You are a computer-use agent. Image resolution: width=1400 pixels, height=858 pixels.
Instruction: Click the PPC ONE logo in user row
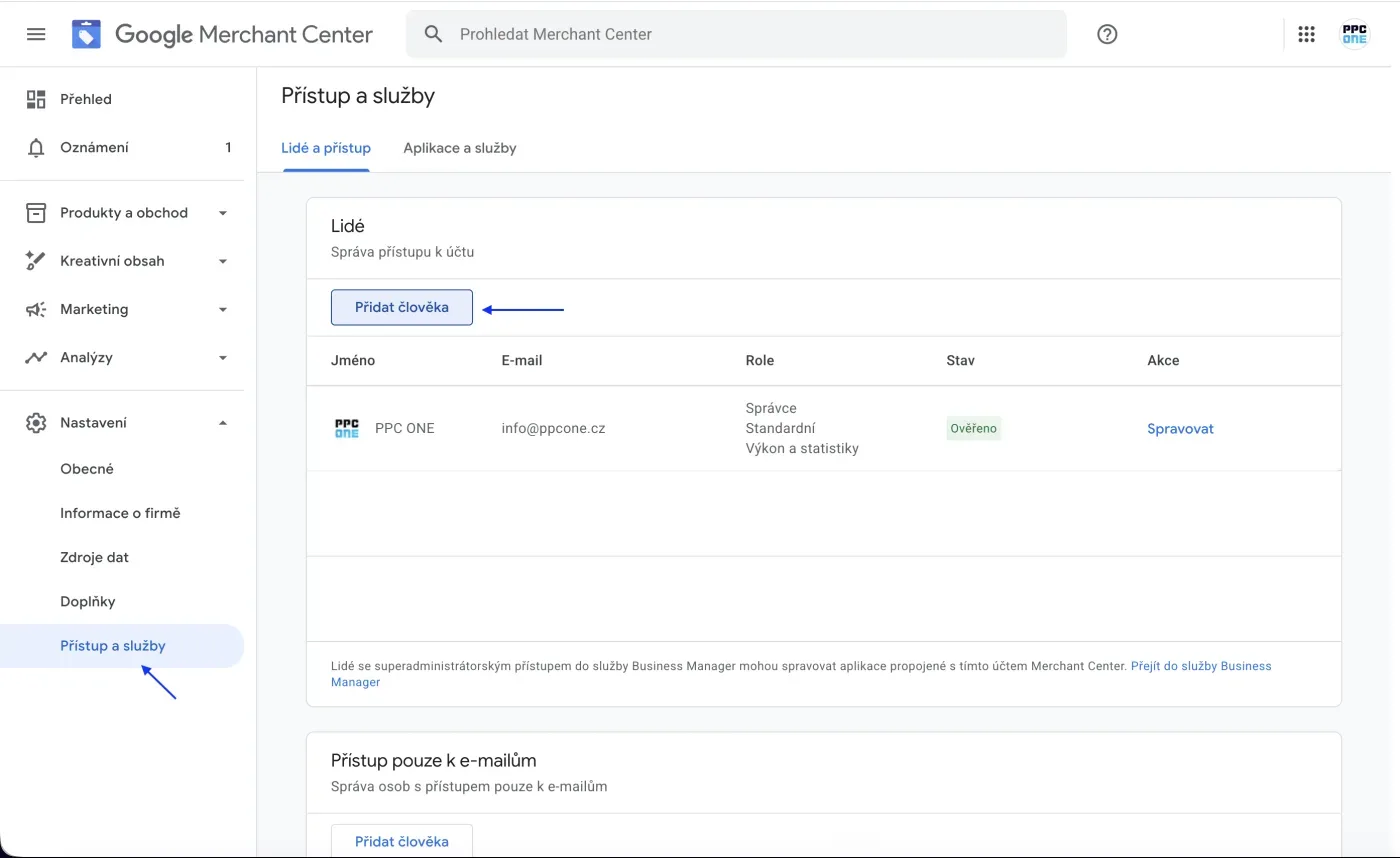click(x=346, y=428)
